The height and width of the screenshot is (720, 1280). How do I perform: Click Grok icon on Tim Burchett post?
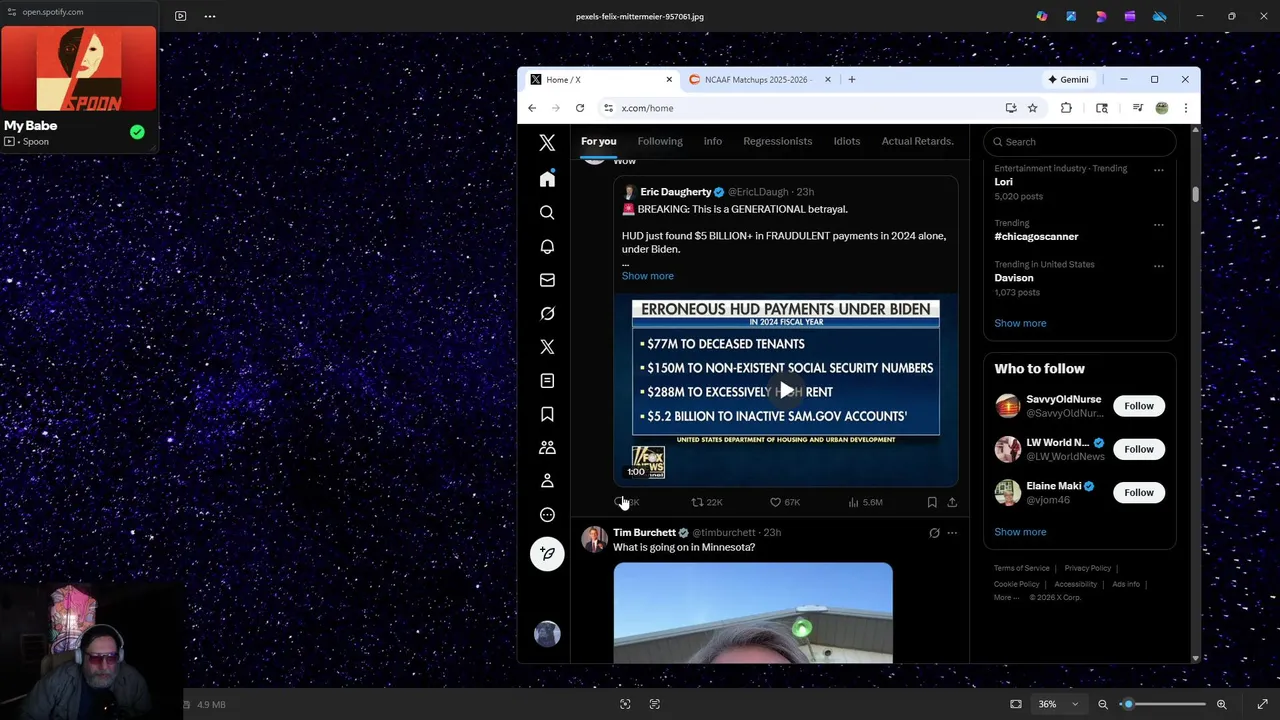(934, 533)
